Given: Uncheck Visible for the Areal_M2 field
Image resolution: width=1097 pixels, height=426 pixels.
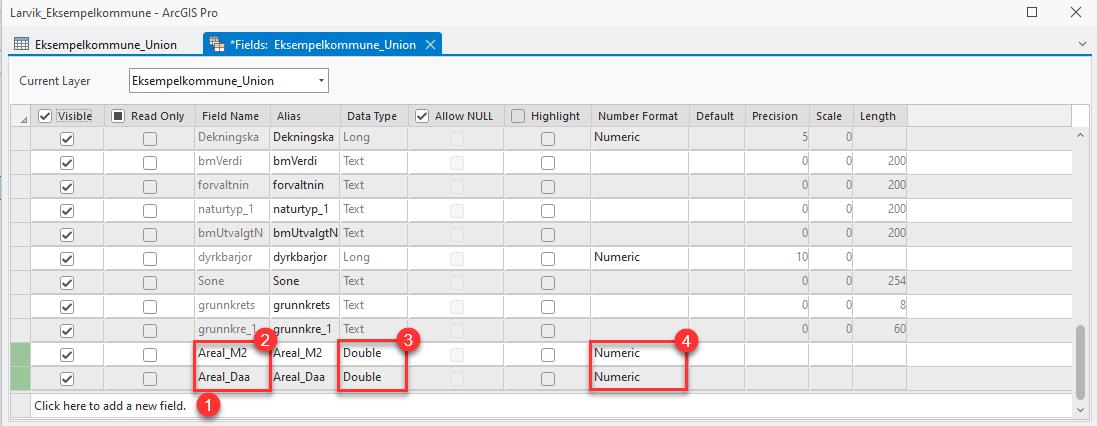Looking at the screenshot, I should point(67,355).
